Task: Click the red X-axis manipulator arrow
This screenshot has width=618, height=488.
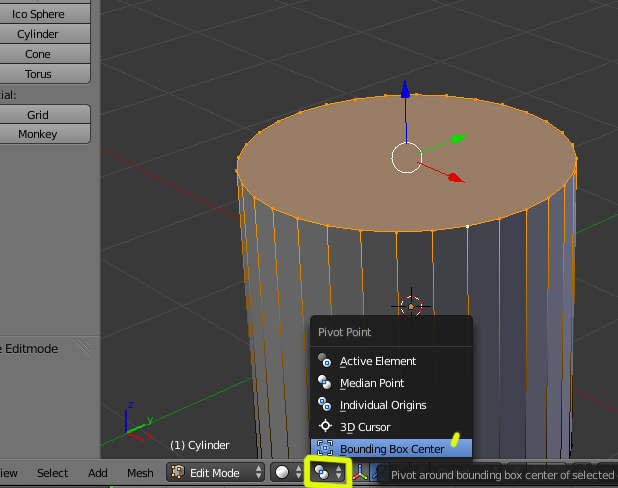Action: click(456, 178)
